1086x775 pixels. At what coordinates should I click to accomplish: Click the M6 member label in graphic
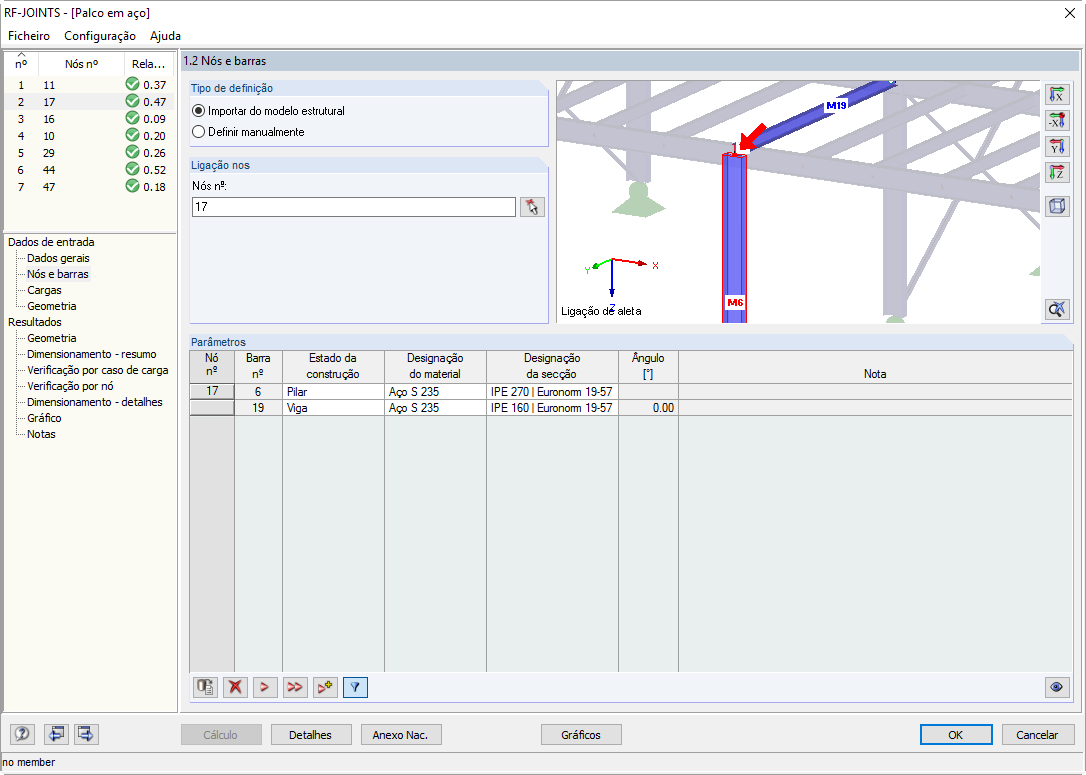[735, 303]
